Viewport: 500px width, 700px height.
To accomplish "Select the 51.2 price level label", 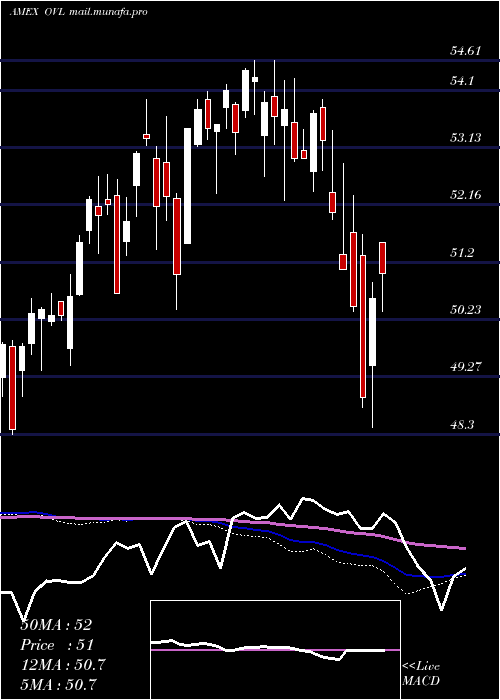I will 462,253.
